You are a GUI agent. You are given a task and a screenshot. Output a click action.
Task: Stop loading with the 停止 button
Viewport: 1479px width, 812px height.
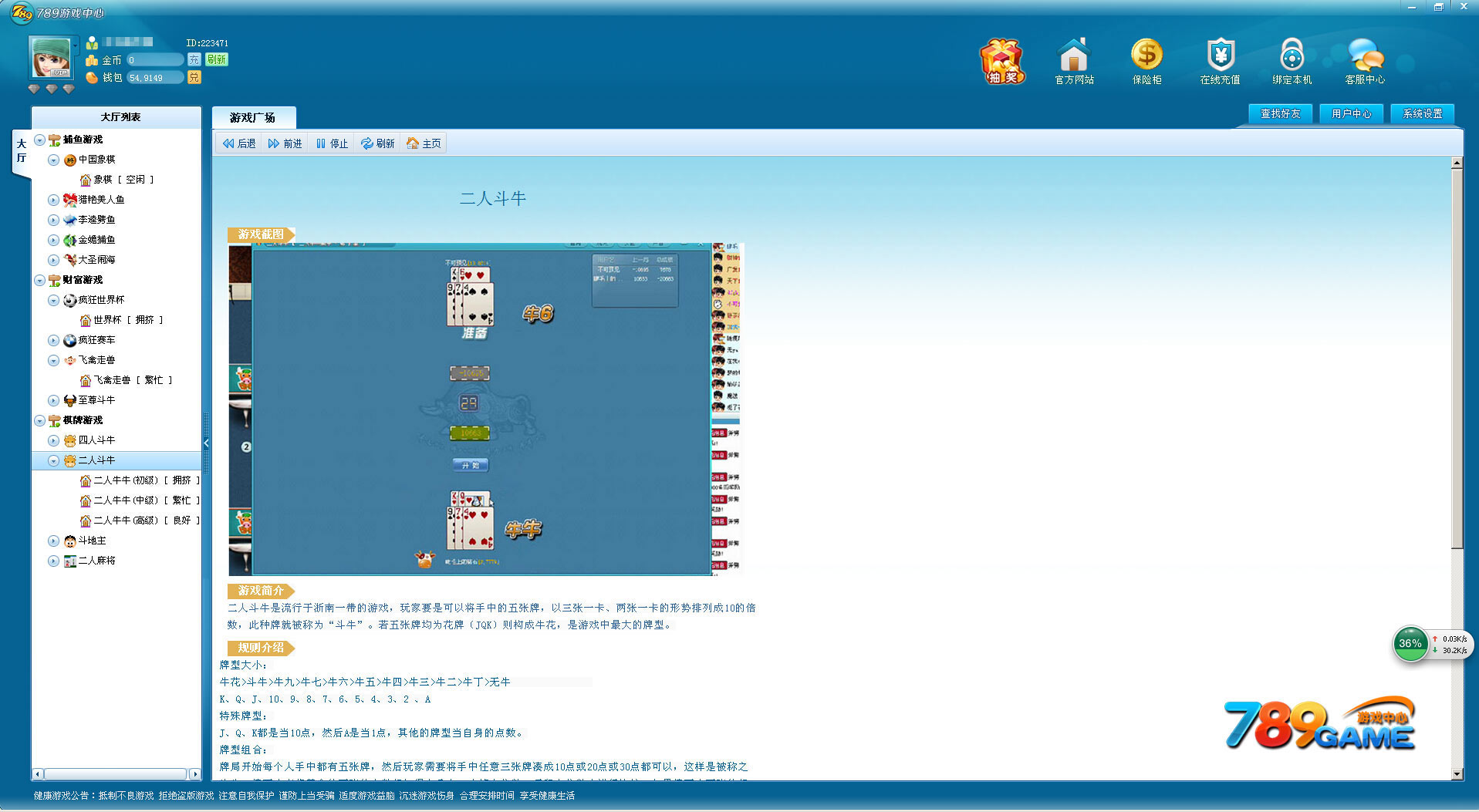[332, 143]
